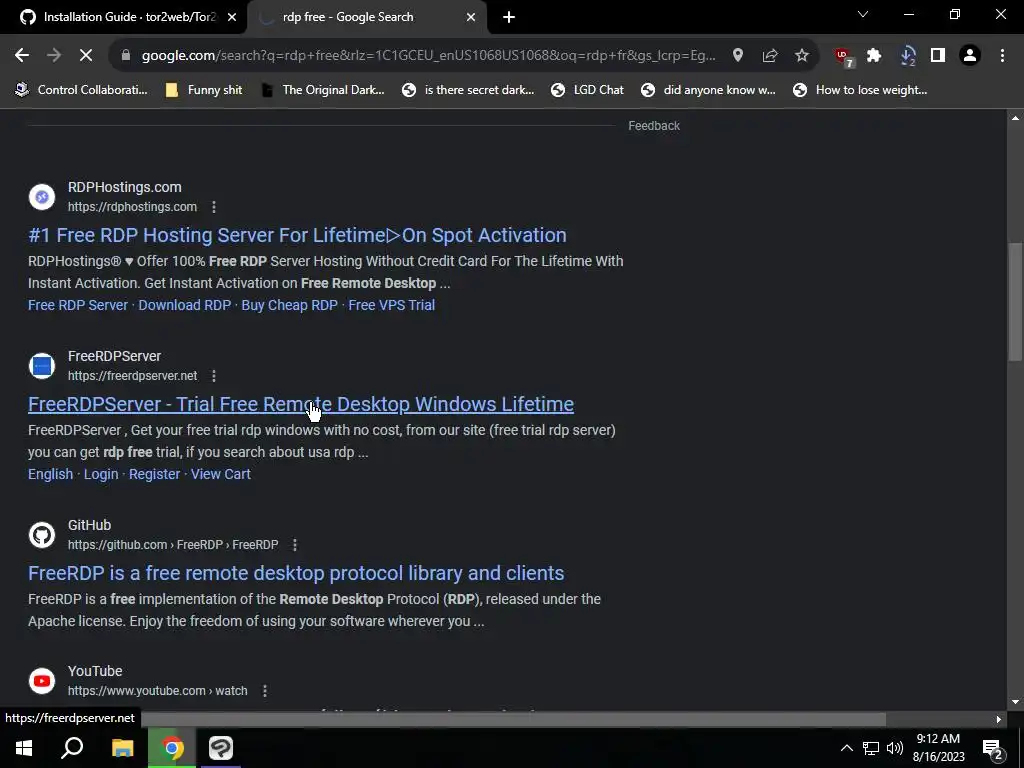Open the Control Collaborati... bookmark
This screenshot has width=1024, height=768.
coord(82,90)
